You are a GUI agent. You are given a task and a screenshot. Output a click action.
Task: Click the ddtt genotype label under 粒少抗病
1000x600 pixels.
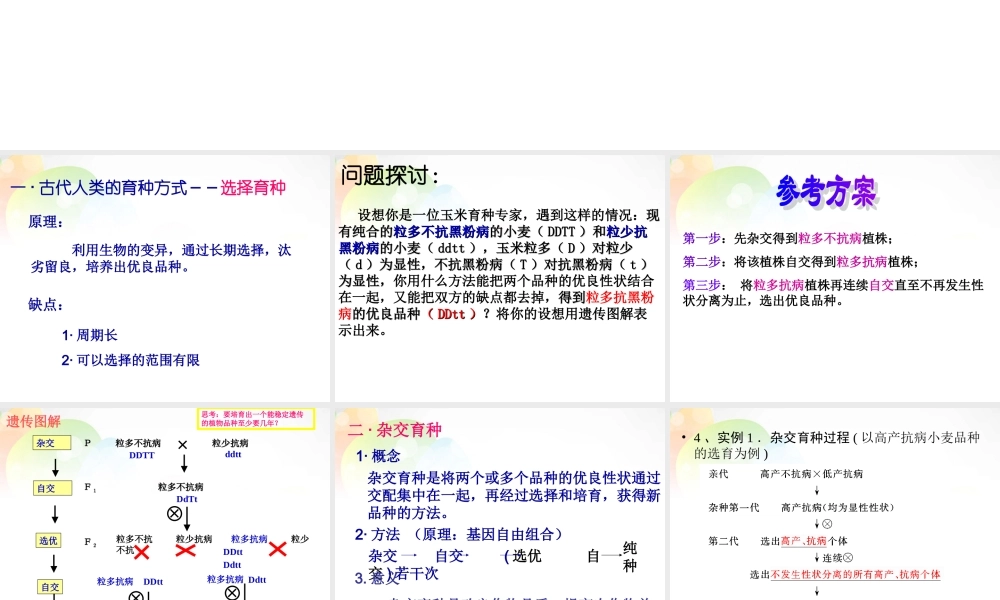(x=233, y=455)
